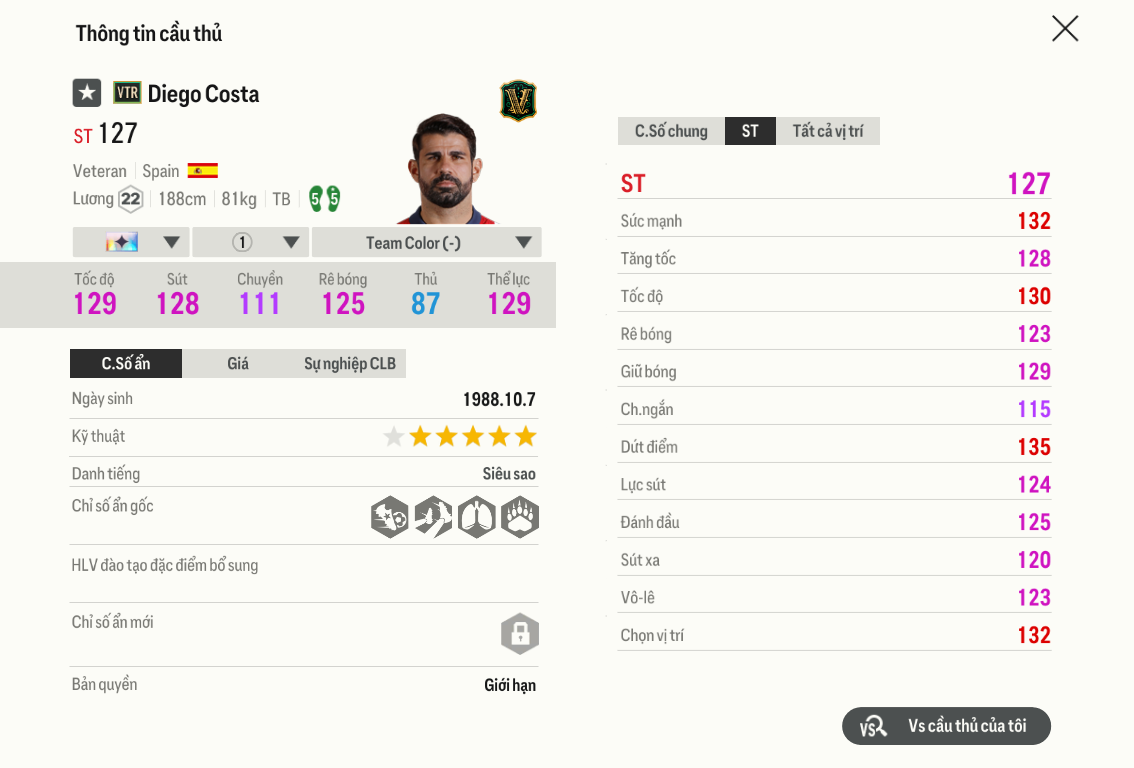Switch to the Giá tab
This screenshot has height=768, width=1134.
click(x=237, y=363)
